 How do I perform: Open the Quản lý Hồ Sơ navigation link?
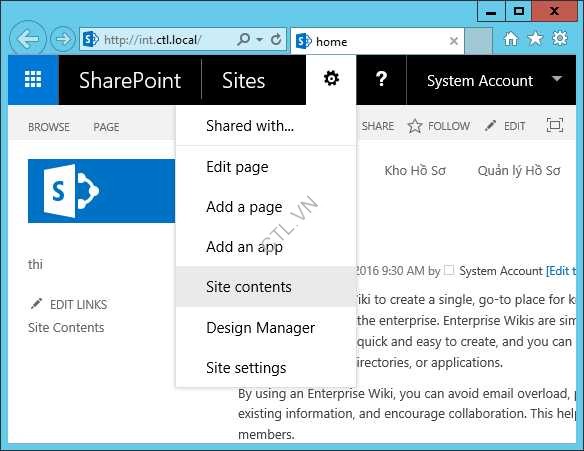coord(519,171)
